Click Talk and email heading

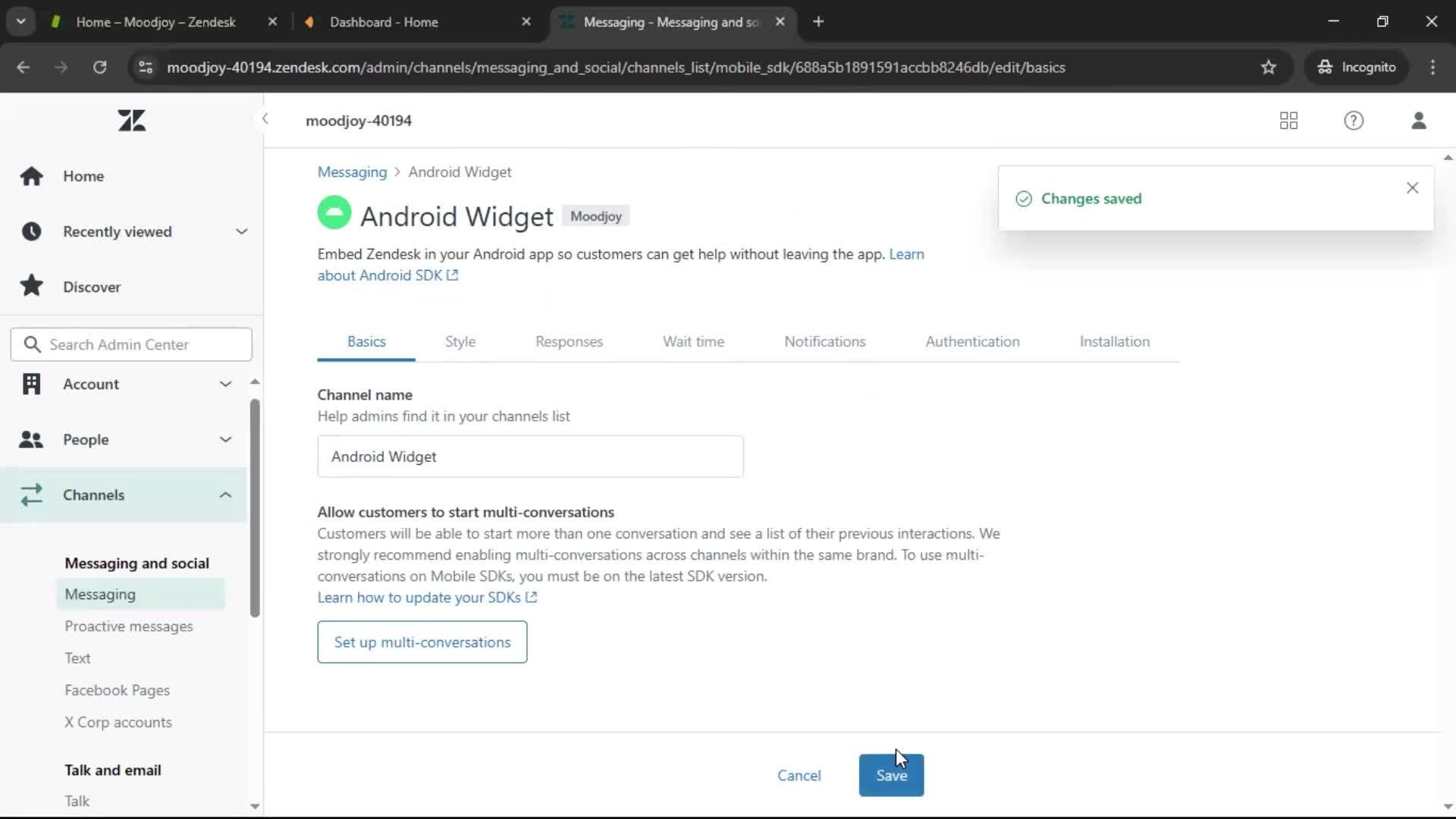coord(113,770)
